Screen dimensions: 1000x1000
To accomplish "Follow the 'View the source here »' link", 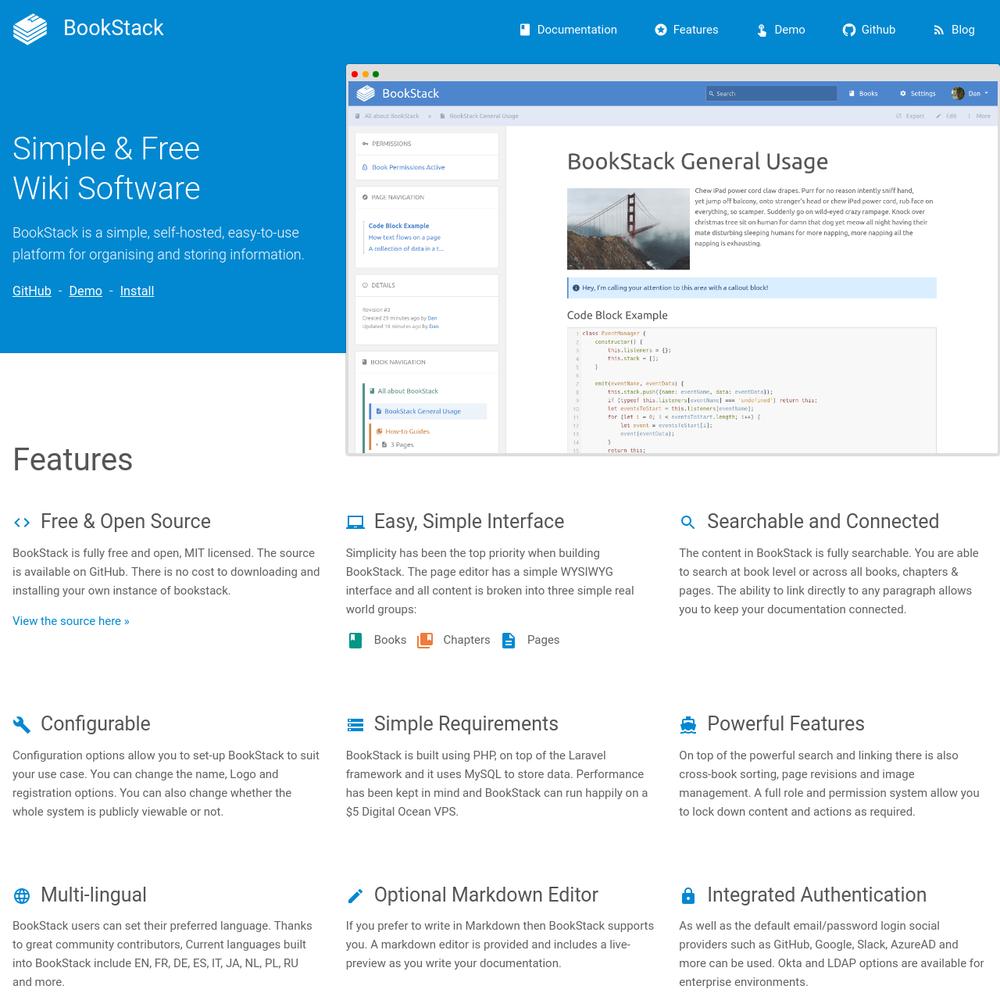I will click(x=71, y=621).
